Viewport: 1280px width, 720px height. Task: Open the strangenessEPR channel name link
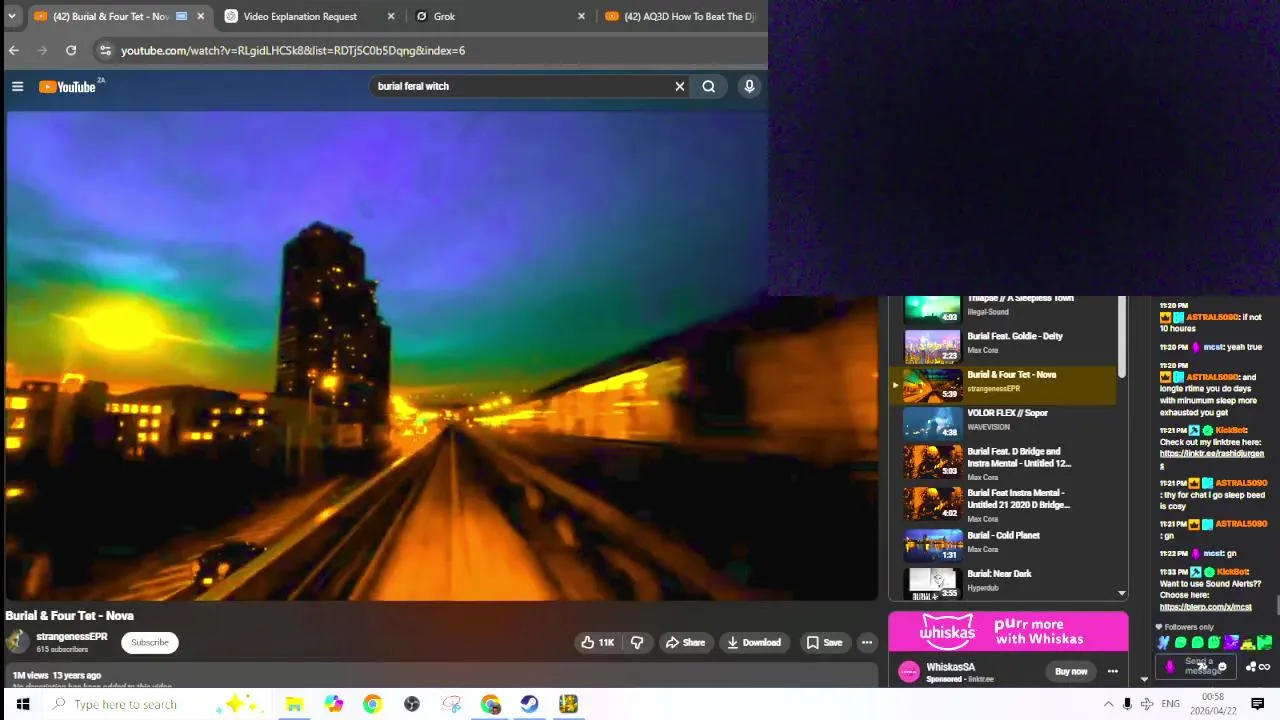(72, 637)
